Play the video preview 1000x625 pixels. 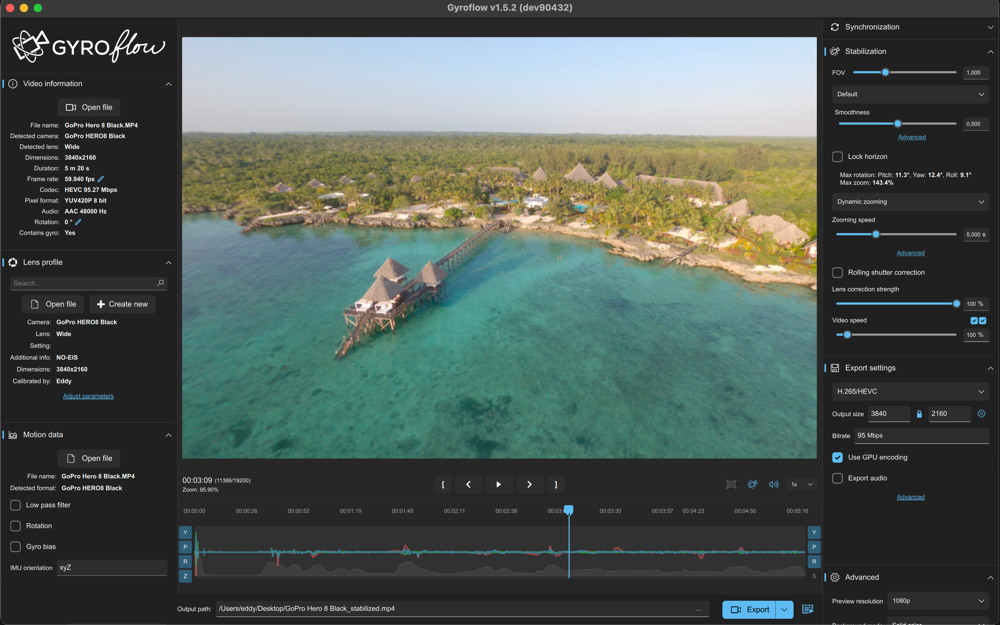coord(499,484)
